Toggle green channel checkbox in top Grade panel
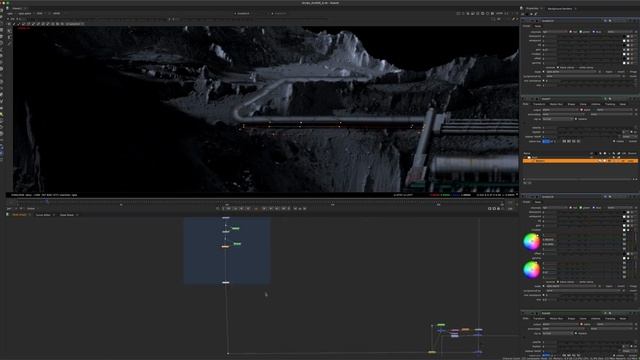This screenshot has height=360, width=640. (581, 31)
